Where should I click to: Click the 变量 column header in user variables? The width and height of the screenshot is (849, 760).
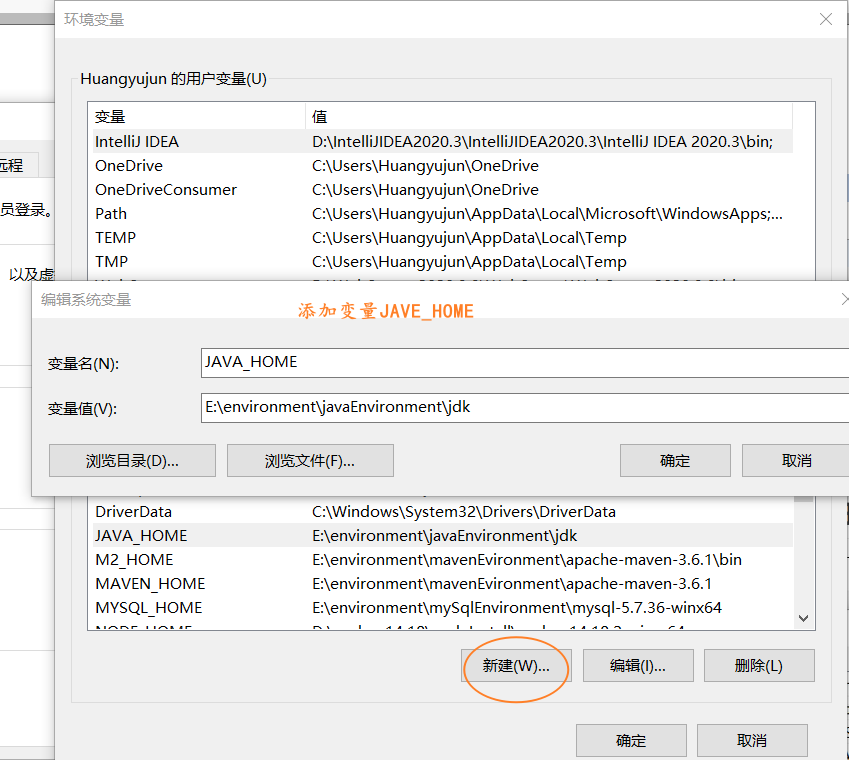198,116
